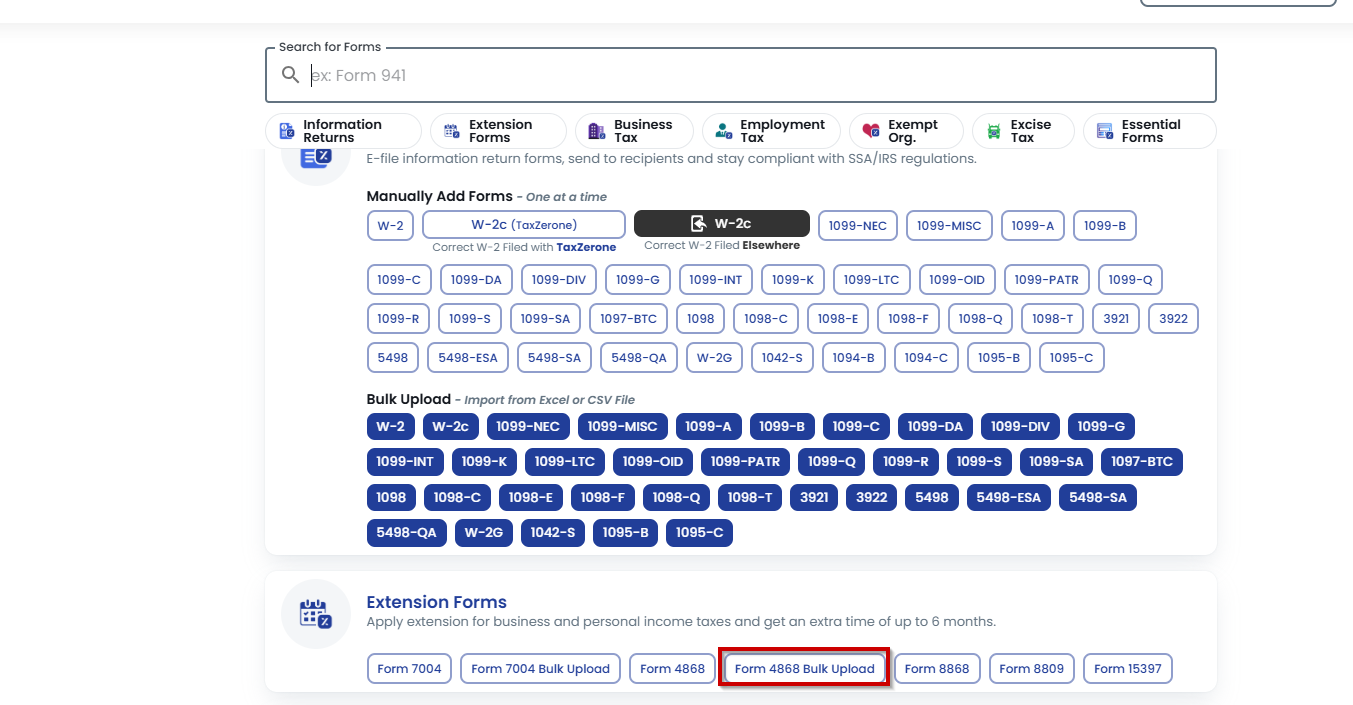Click the Employment Tax person icon
The height and width of the screenshot is (705, 1353).
(724, 131)
